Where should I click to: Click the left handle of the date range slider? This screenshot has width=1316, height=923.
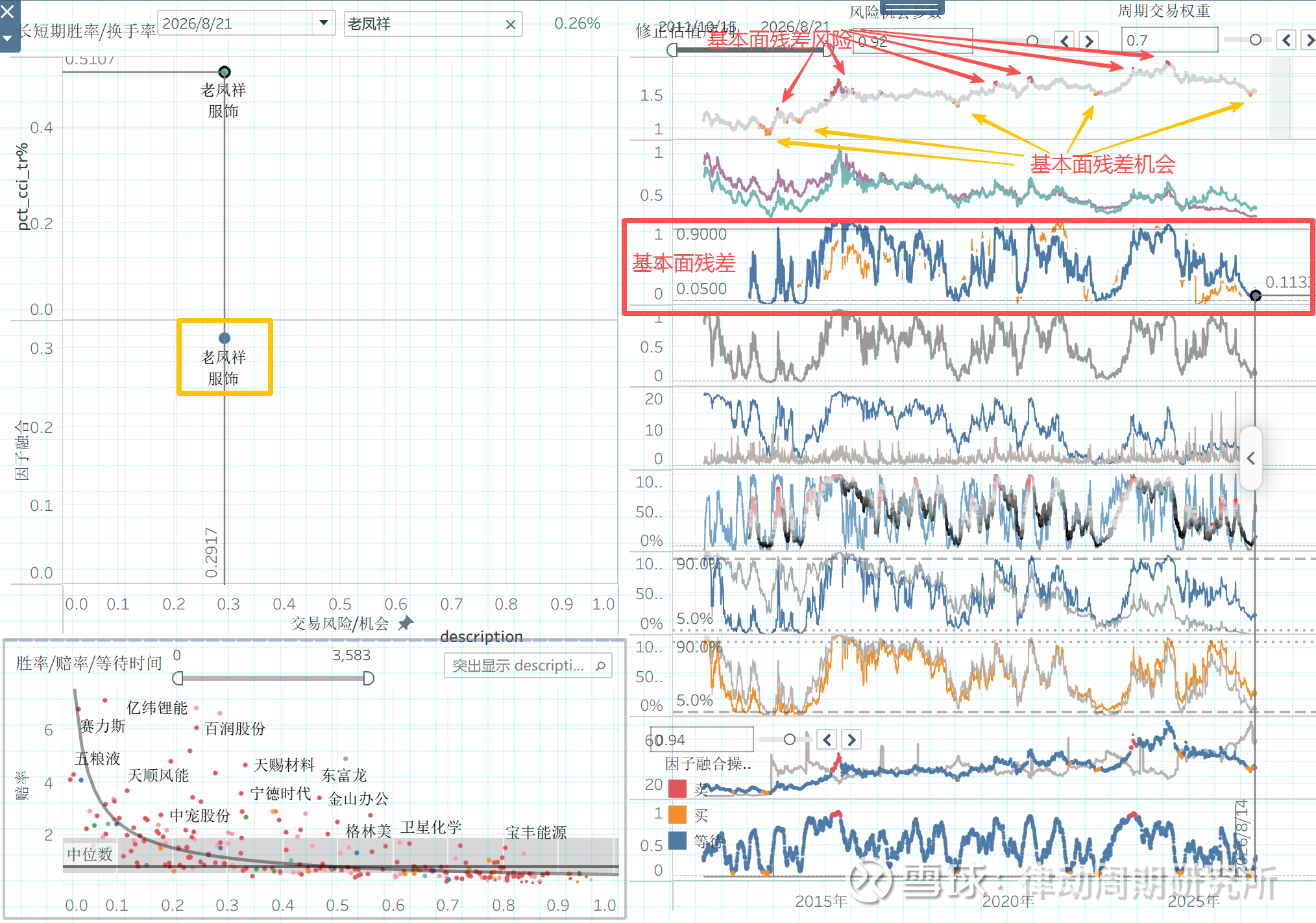tap(672, 50)
